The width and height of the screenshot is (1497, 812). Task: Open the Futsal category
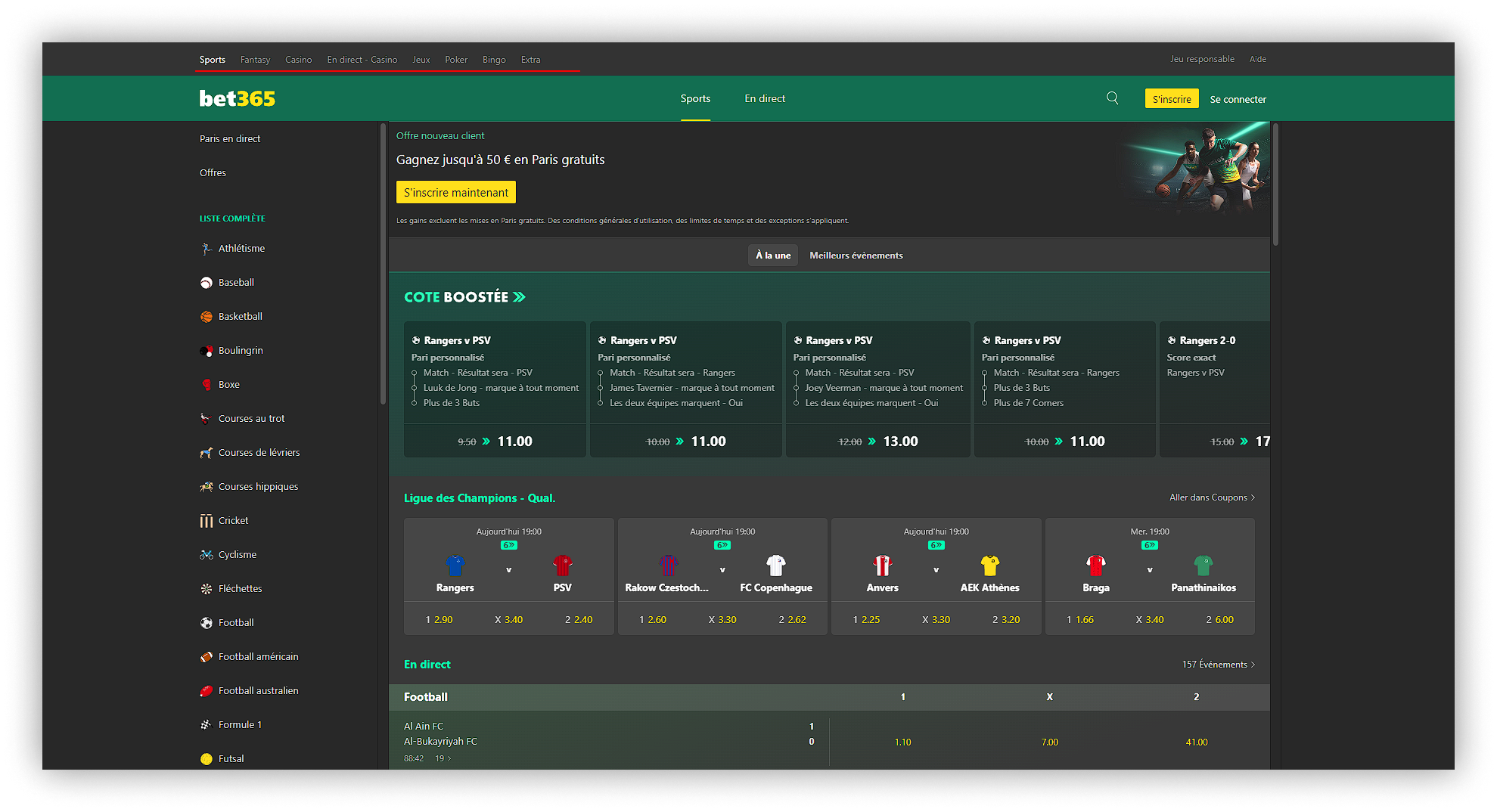(231, 758)
